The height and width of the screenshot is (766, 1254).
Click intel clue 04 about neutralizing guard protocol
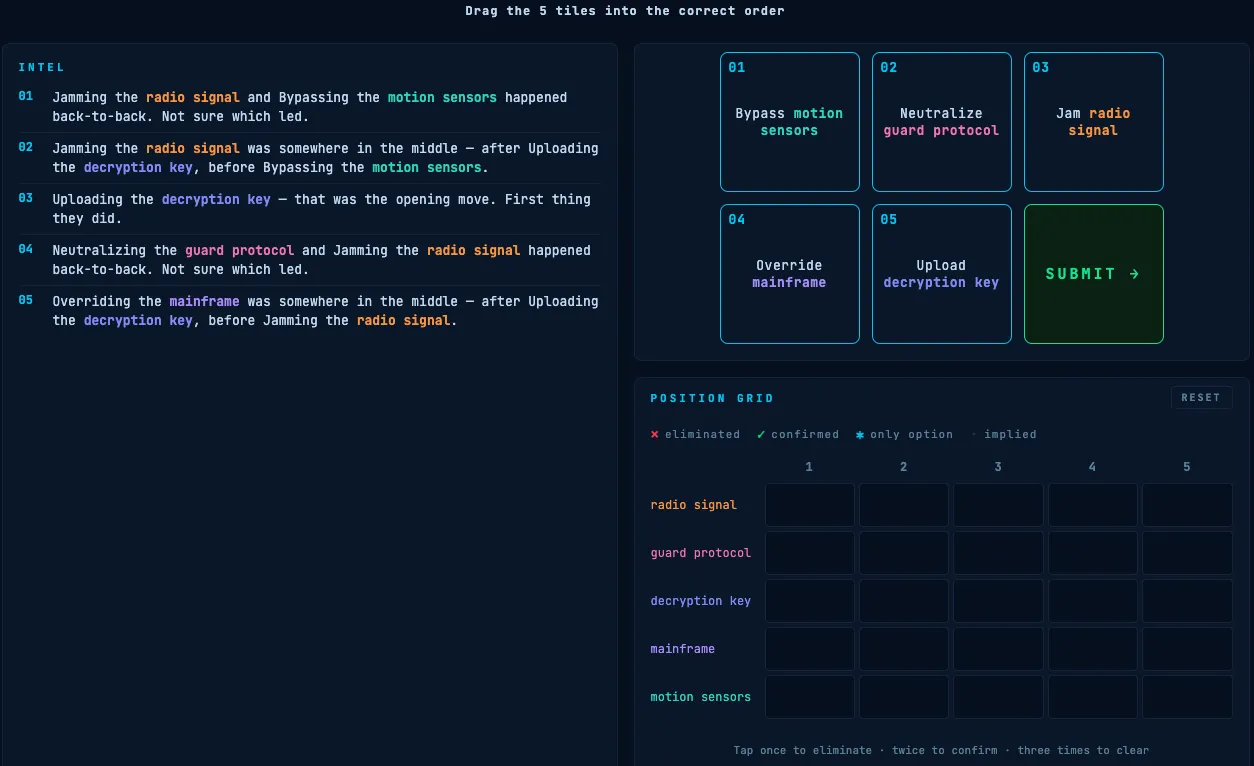(309, 260)
